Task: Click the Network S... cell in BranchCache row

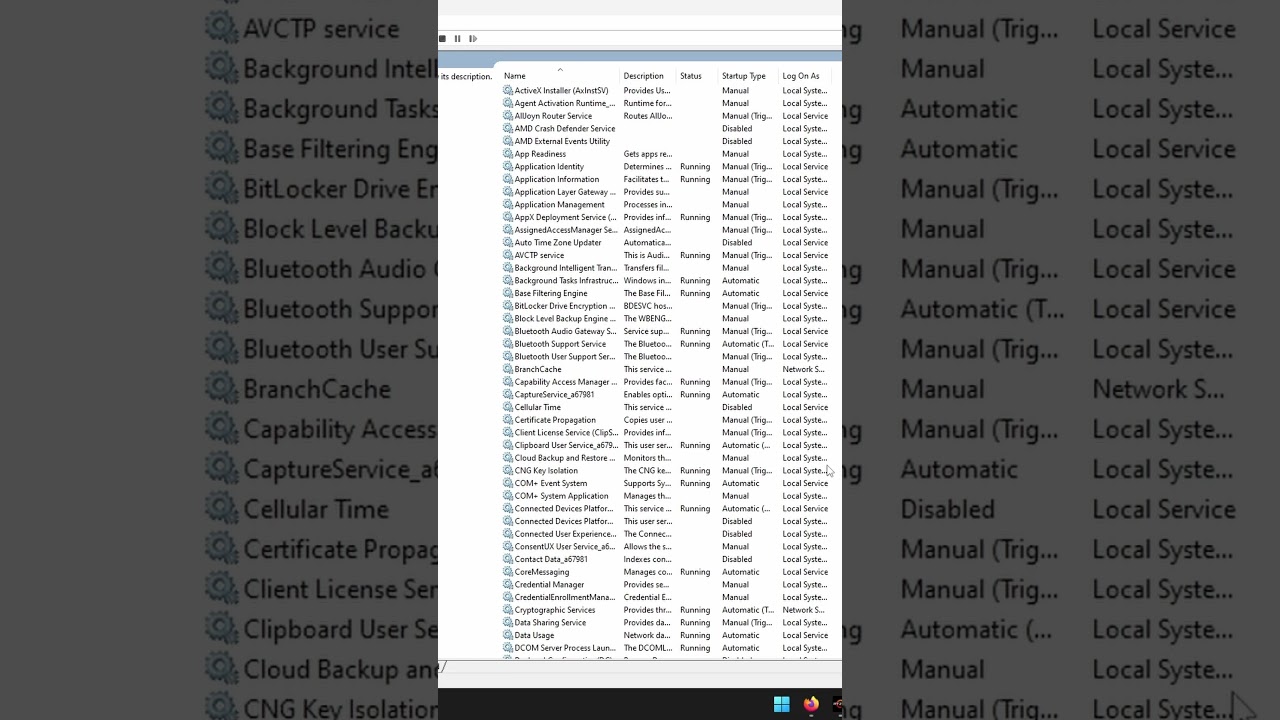Action: (x=803, y=369)
